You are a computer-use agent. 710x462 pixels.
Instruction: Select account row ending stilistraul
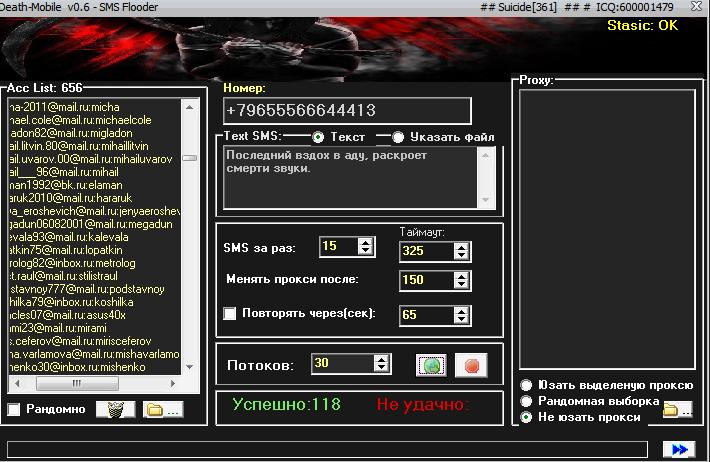(95, 276)
